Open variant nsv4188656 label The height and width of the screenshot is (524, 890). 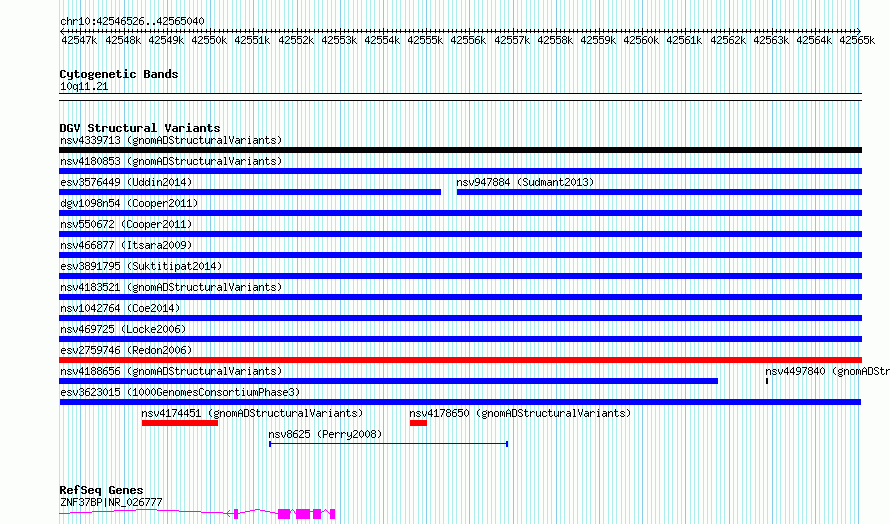coord(171,371)
